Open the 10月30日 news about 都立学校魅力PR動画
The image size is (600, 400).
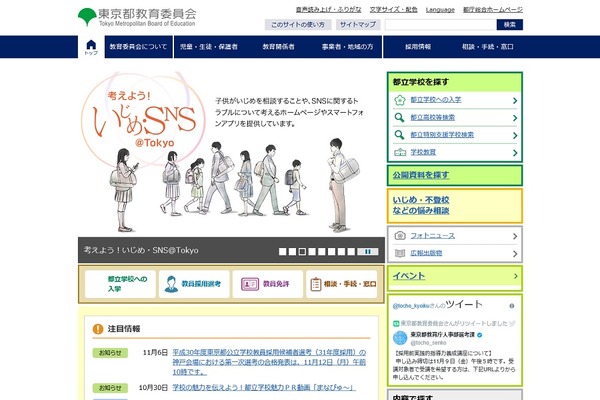click(x=264, y=388)
